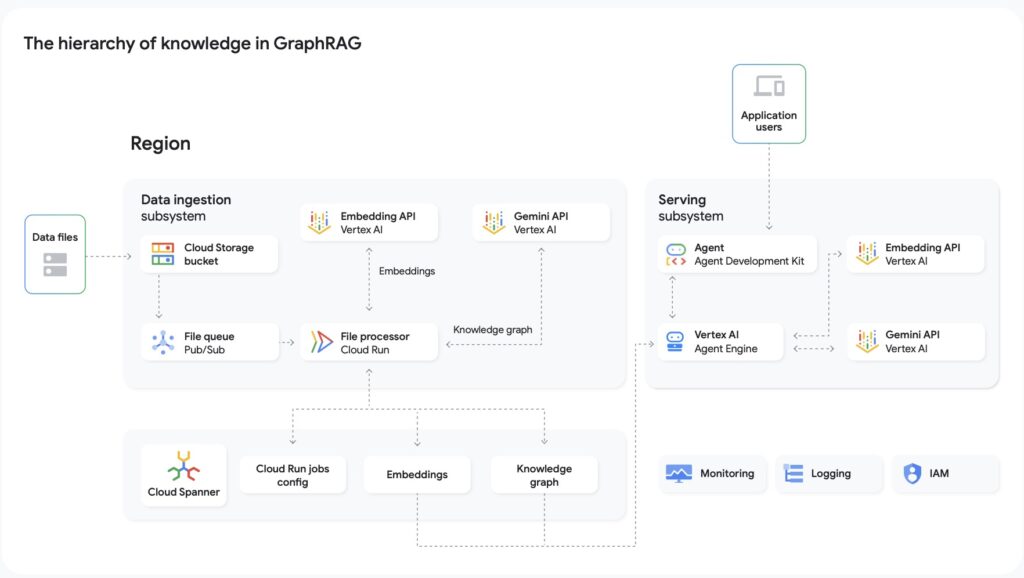Select the Cloud Spanner logo
1024x578 pixels.
point(183,465)
